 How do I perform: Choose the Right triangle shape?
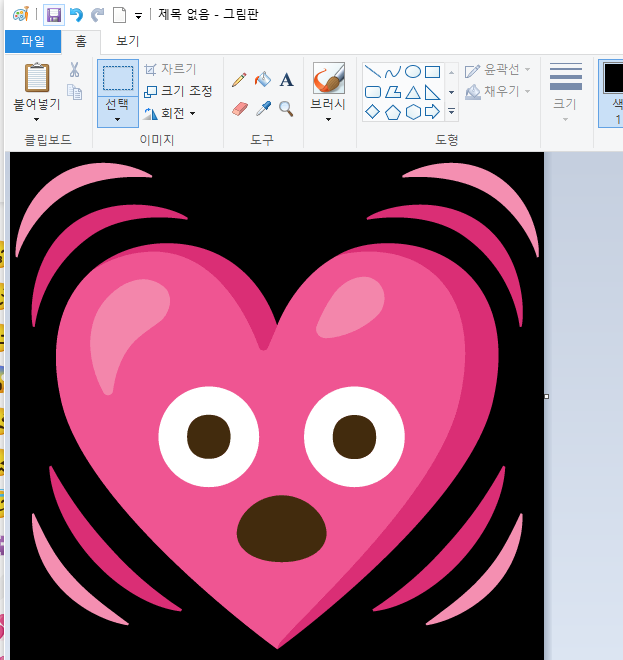pos(432,92)
